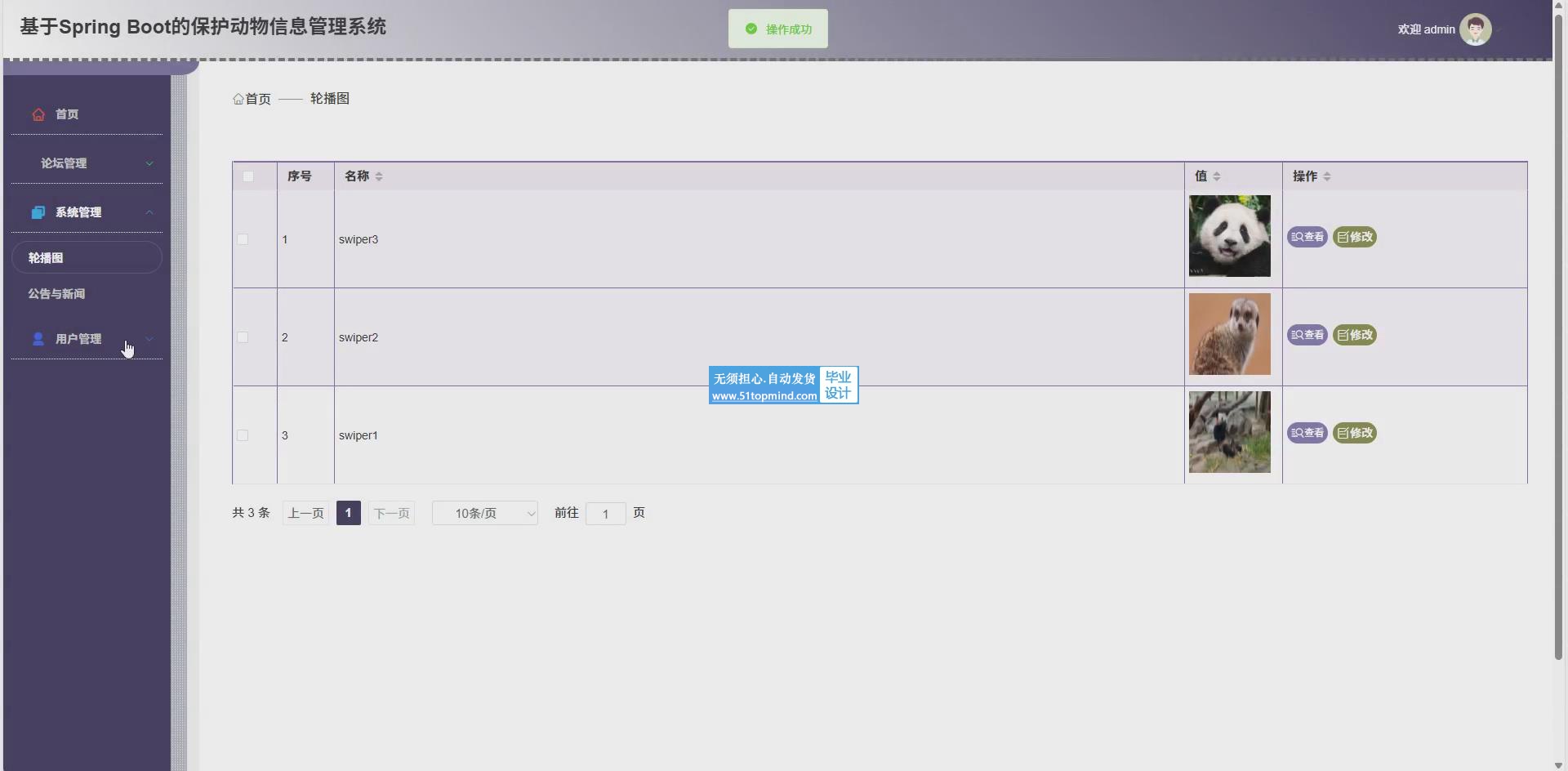The image size is (1568, 771).
Task: Click 查看 button for swiper1
Action: pos(1307,433)
